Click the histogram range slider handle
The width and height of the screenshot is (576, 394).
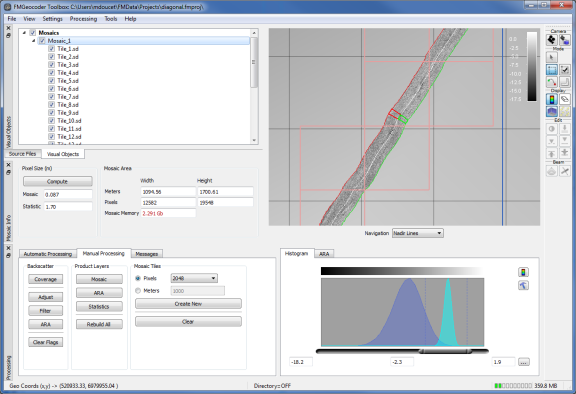(x=445, y=351)
